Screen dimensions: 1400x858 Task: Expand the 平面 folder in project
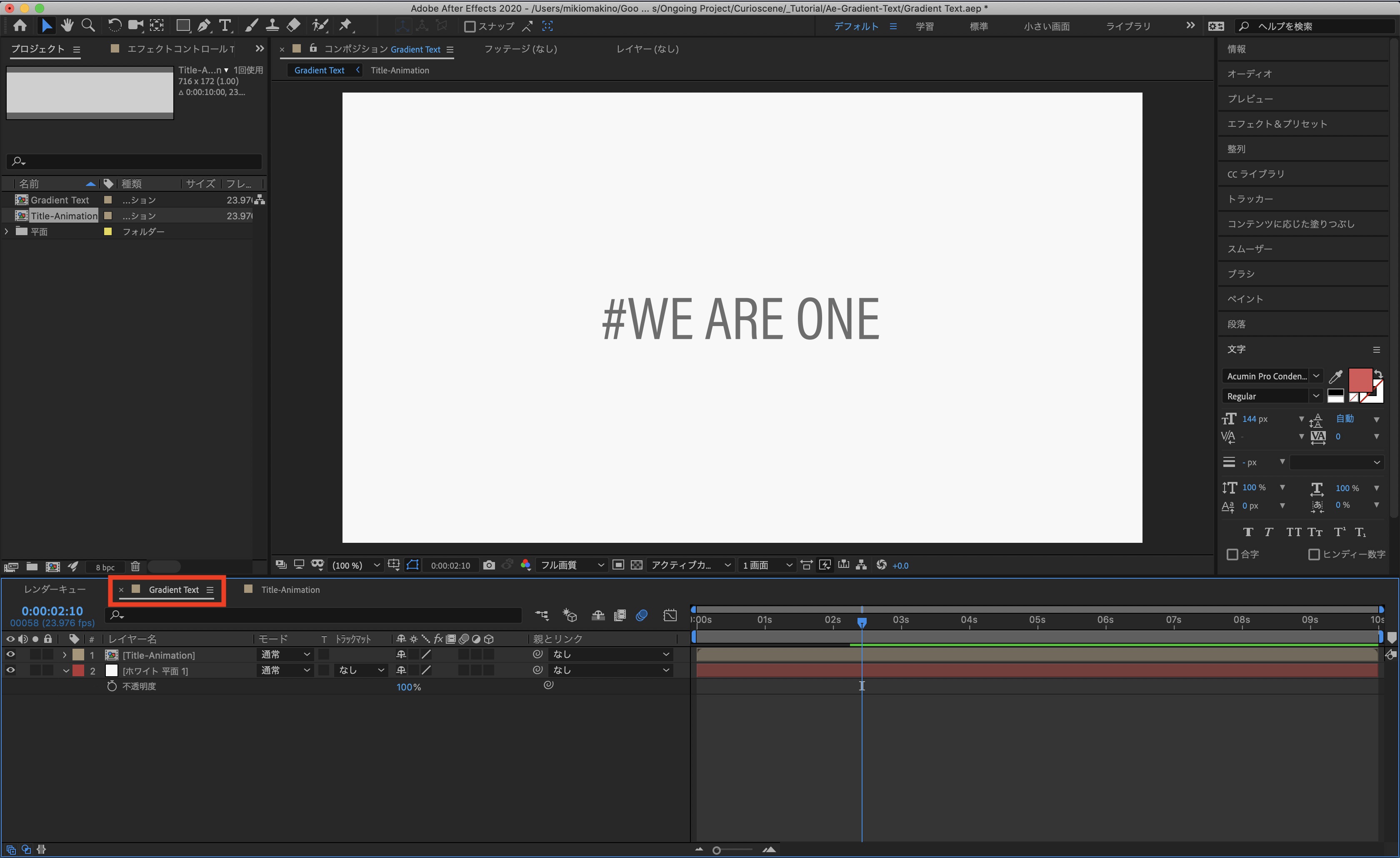[7, 231]
